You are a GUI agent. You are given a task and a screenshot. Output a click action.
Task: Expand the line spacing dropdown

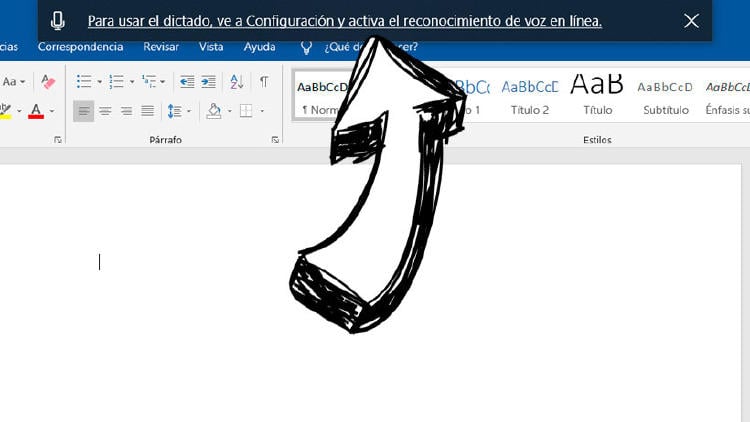pyautogui.click(x=188, y=111)
